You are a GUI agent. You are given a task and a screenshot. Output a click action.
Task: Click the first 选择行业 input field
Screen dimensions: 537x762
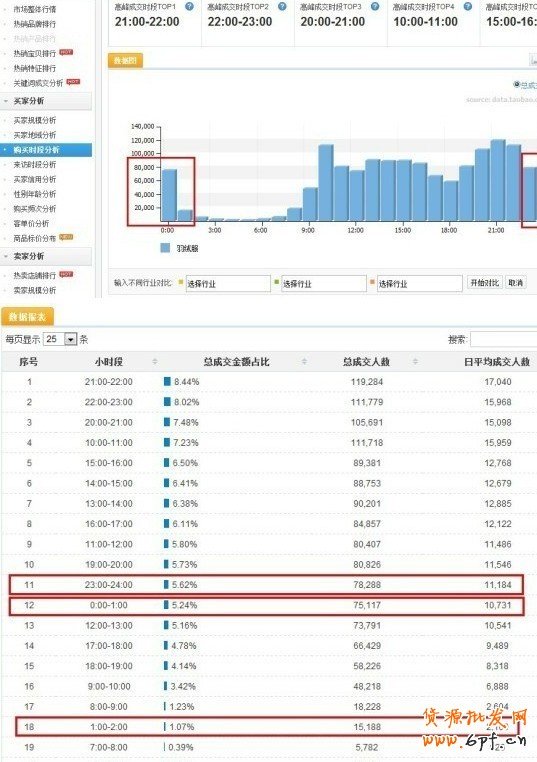click(x=228, y=283)
